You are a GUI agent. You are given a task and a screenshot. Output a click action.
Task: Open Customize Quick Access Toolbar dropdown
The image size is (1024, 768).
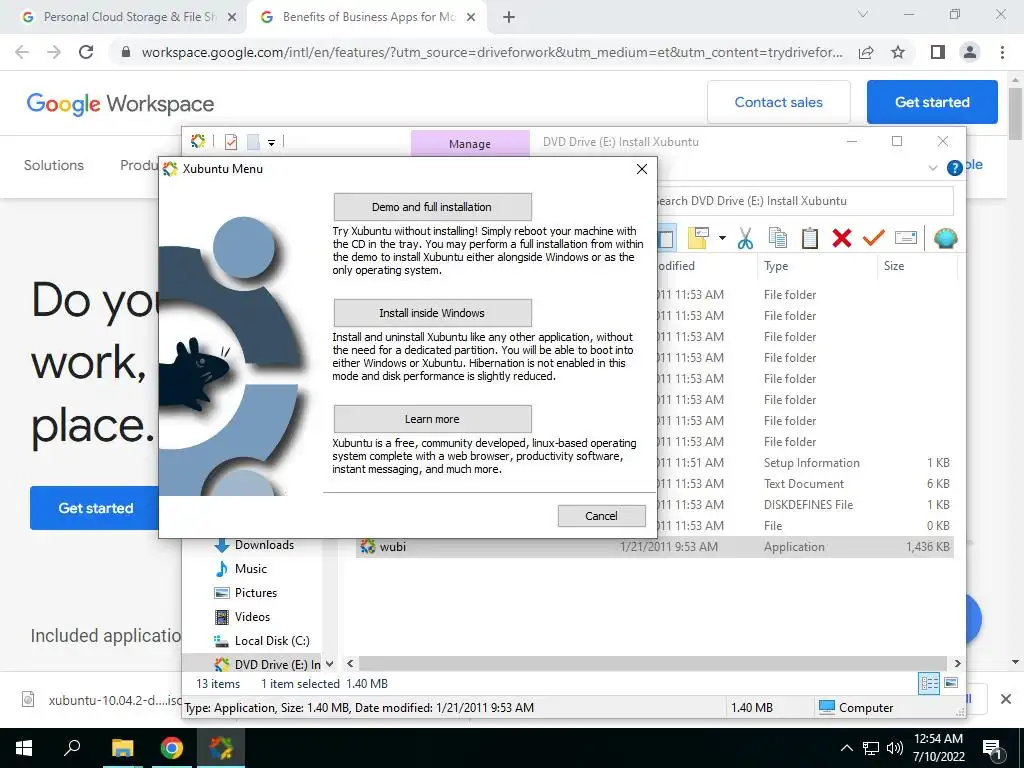click(x=271, y=142)
